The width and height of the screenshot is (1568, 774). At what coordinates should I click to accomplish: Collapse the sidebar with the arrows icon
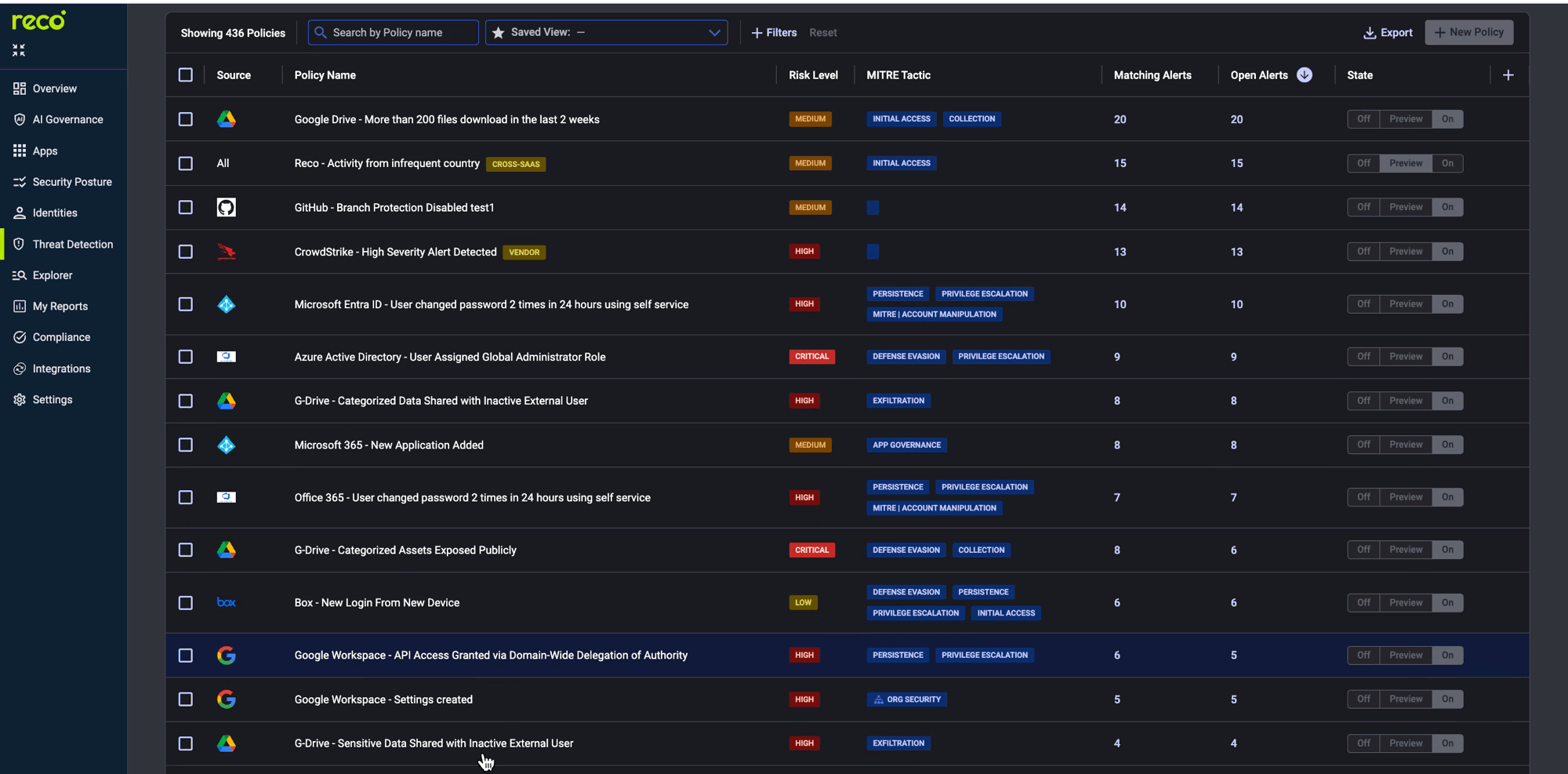(17, 50)
